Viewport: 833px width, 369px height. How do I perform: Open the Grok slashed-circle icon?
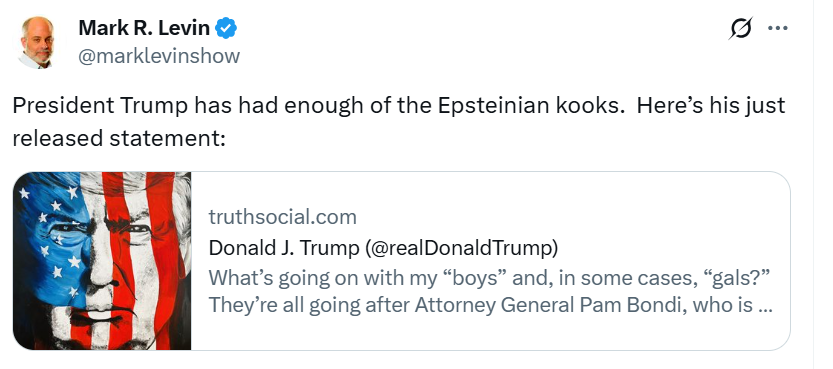pos(741,28)
